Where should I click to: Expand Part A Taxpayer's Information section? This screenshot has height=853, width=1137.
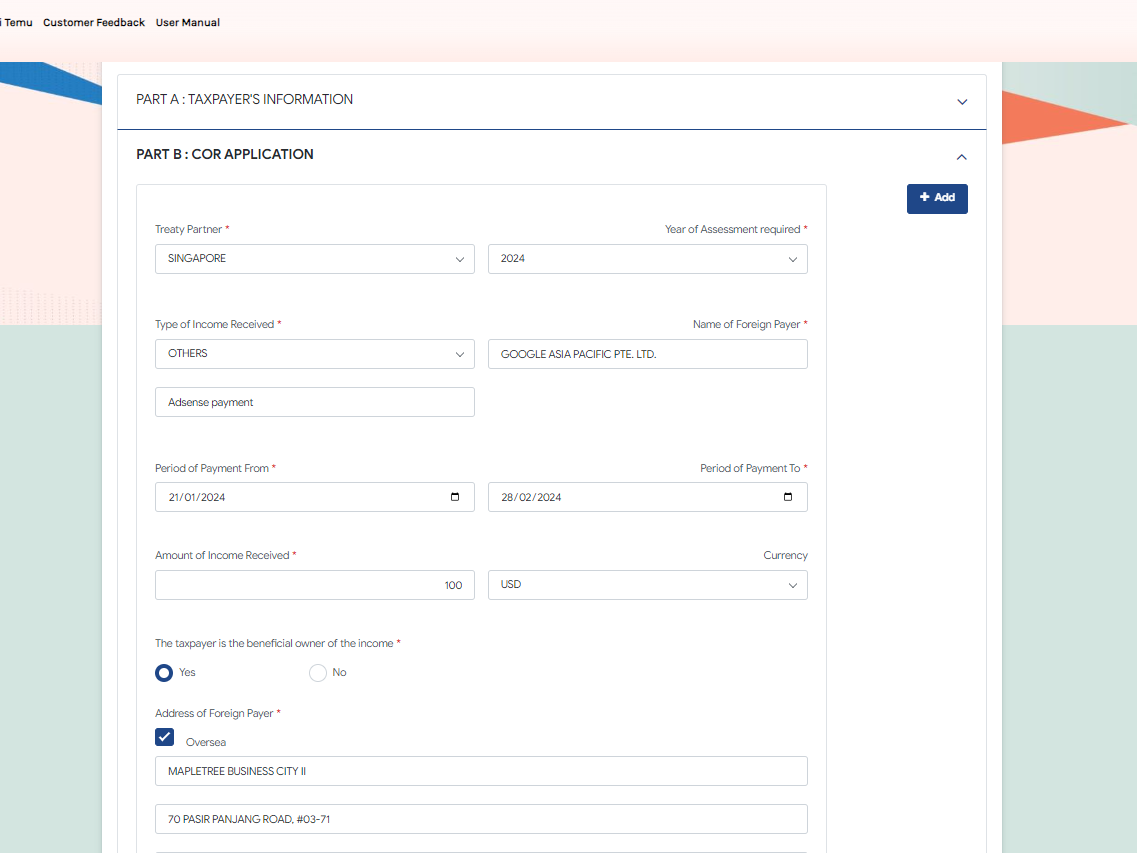click(x=962, y=101)
